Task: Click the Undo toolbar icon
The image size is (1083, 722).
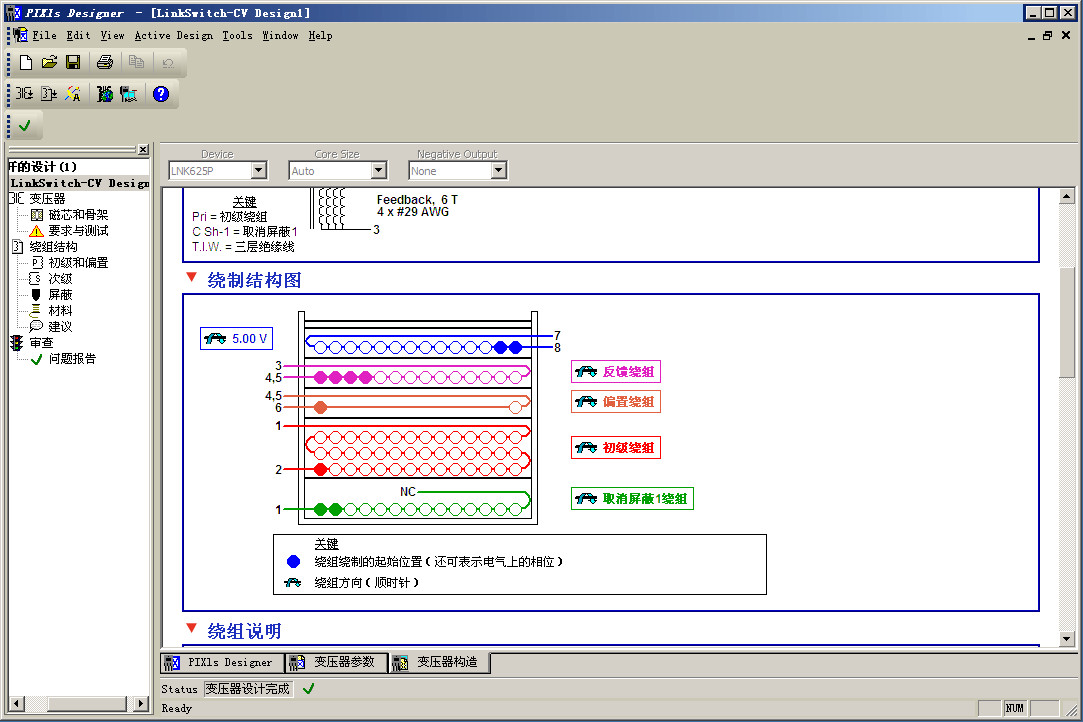Action: (x=168, y=63)
